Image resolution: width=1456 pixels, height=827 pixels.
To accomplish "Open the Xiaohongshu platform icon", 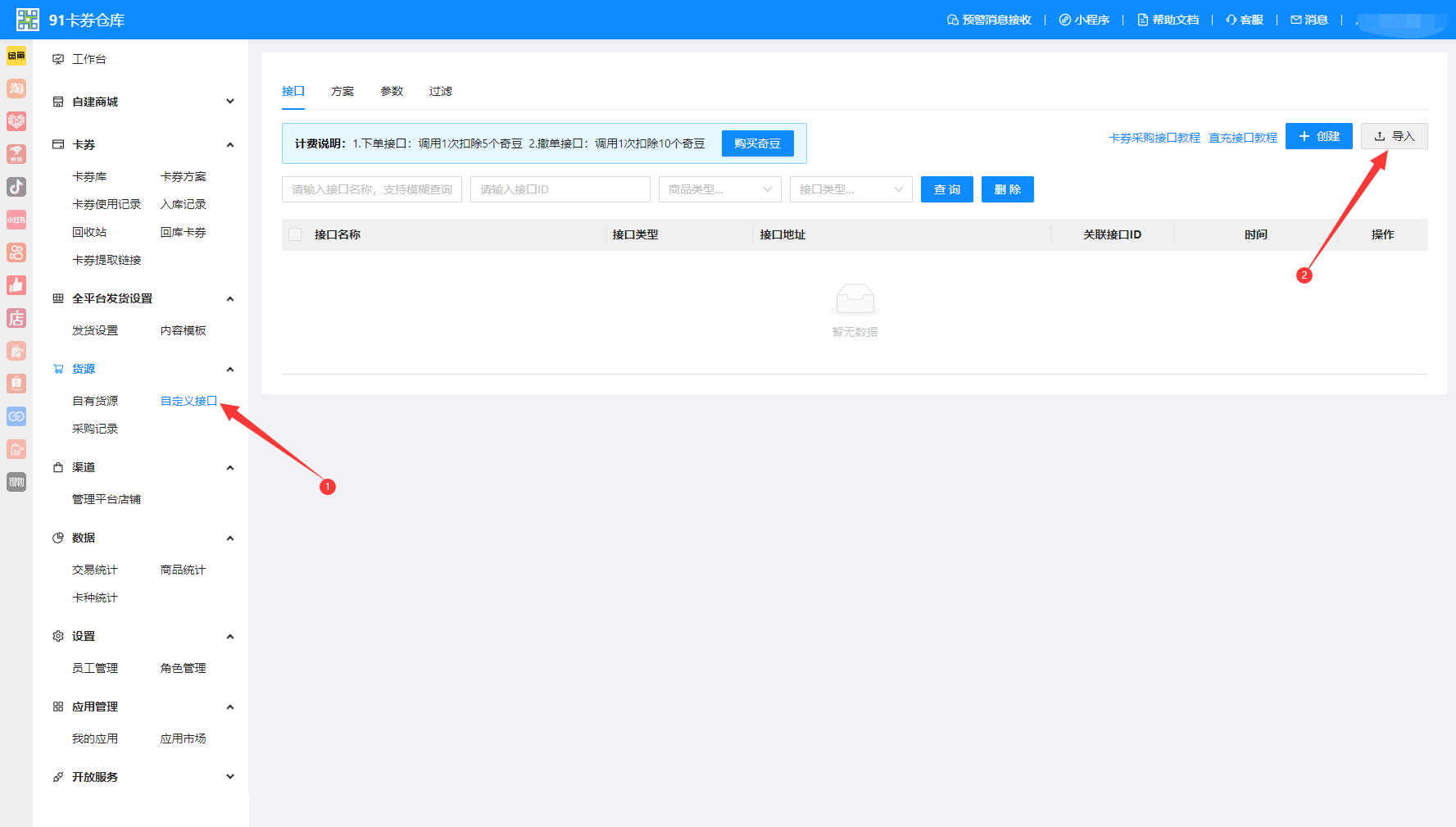I will click(x=16, y=220).
